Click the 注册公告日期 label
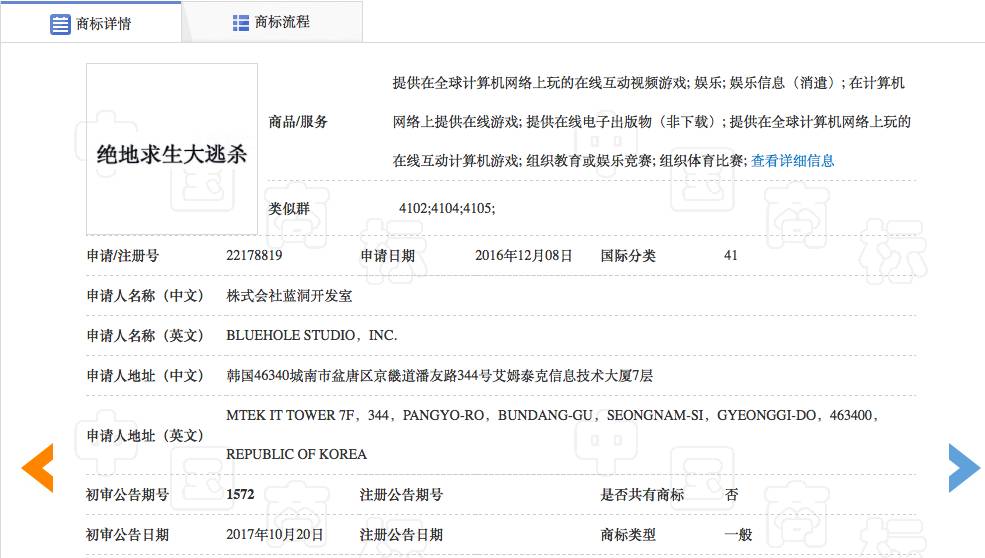The image size is (985, 558). click(401, 535)
